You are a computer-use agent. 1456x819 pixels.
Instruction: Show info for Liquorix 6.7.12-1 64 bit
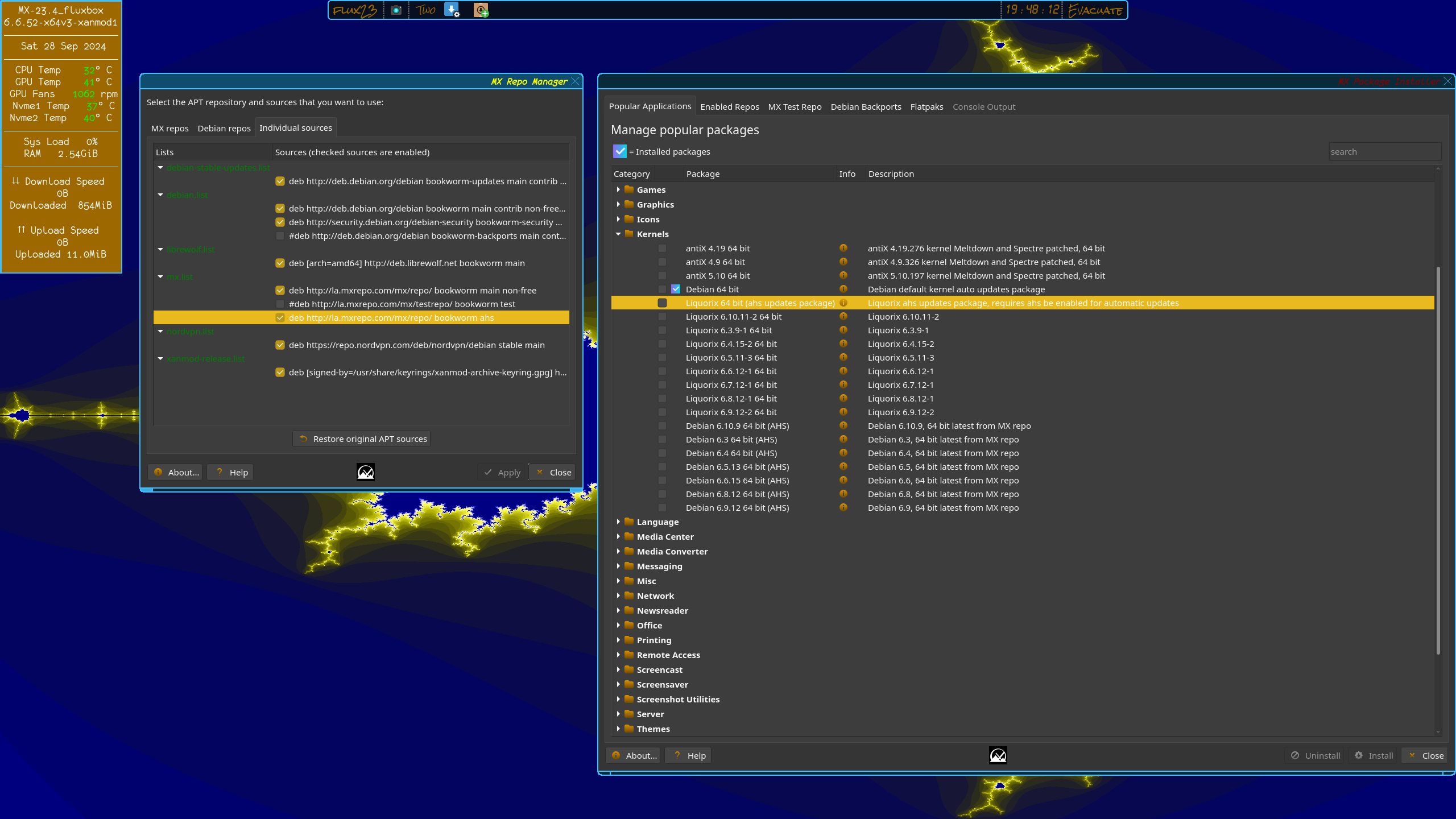pos(843,384)
